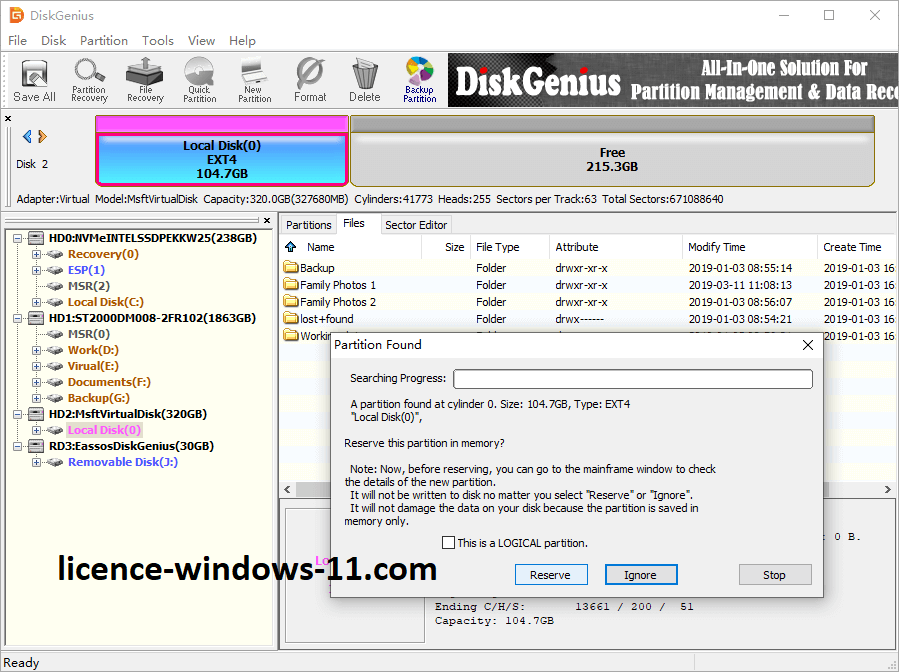Select the Free 215.3GB disk region
899x672 pixels.
pos(611,160)
